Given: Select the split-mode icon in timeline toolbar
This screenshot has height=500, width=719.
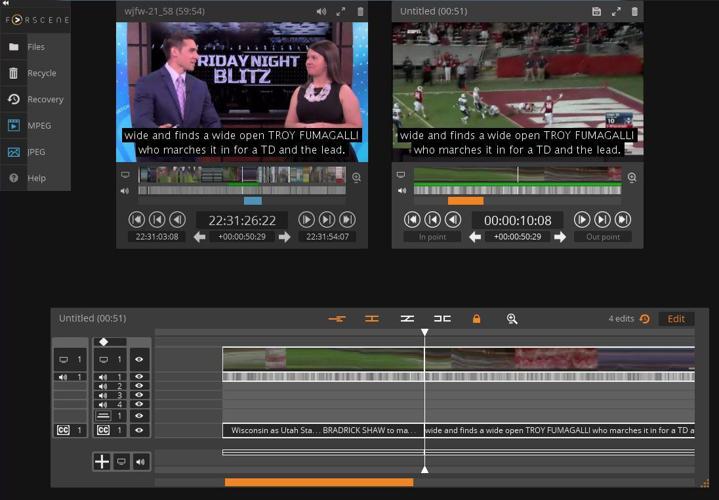Looking at the screenshot, I should [442, 318].
